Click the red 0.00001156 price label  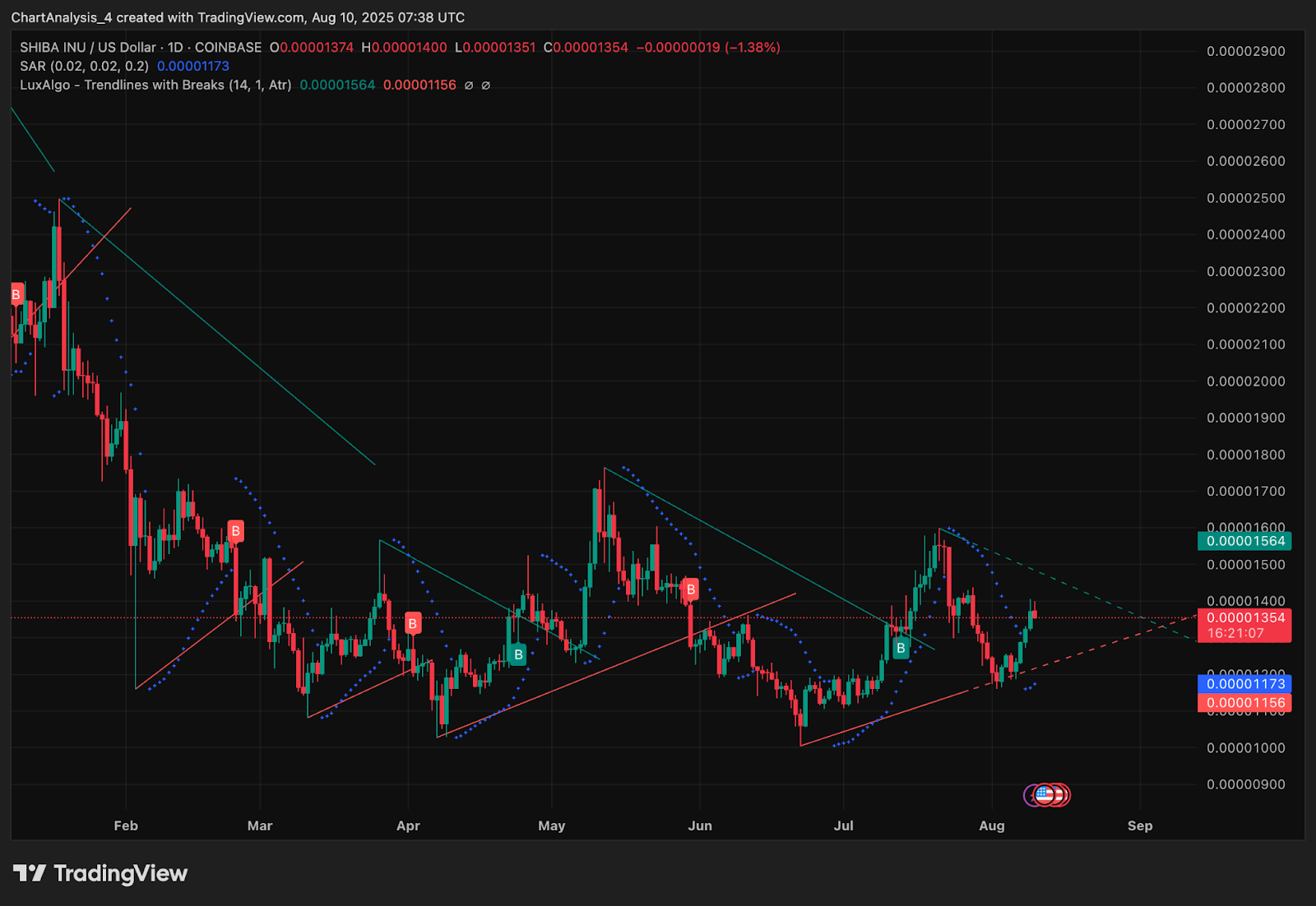[x=1244, y=703]
